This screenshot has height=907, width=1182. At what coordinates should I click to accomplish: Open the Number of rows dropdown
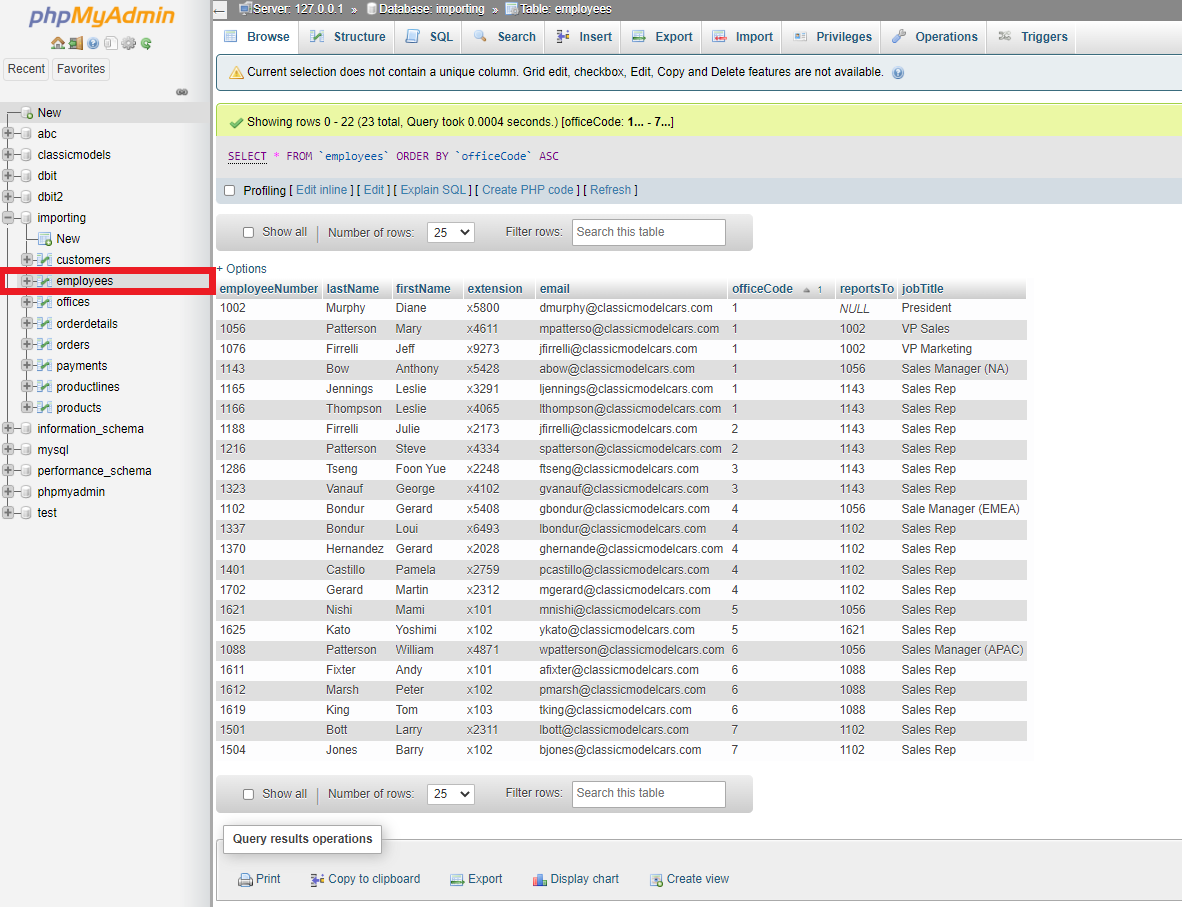point(450,231)
